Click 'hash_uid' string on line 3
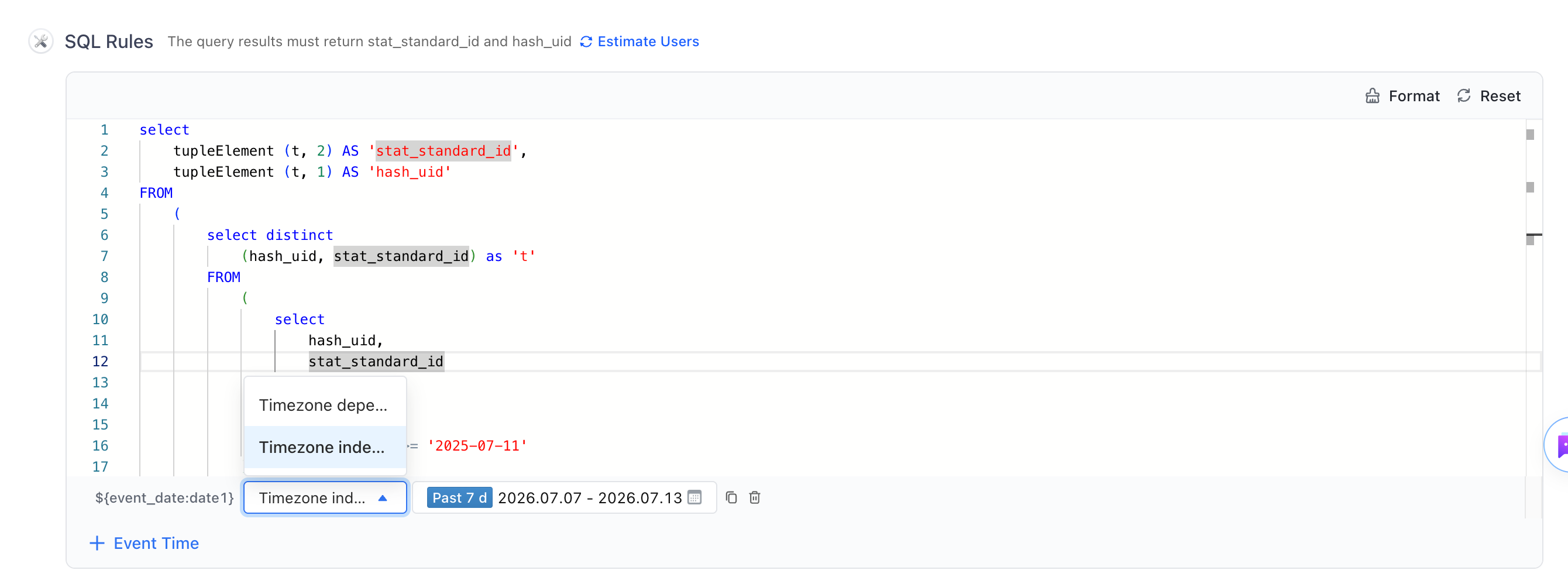Viewport: 1568px width, 584px height. pos(410,171)
